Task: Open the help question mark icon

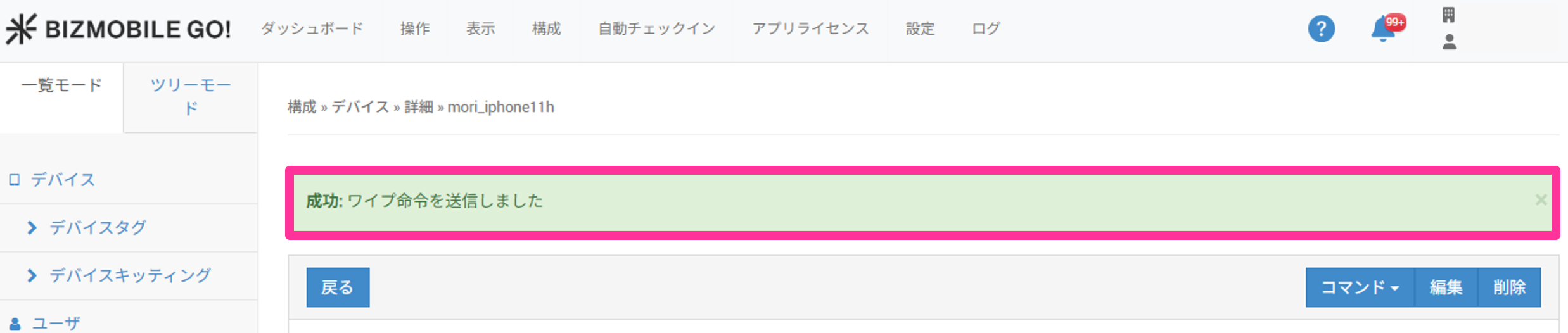Action: point(1321,29)
